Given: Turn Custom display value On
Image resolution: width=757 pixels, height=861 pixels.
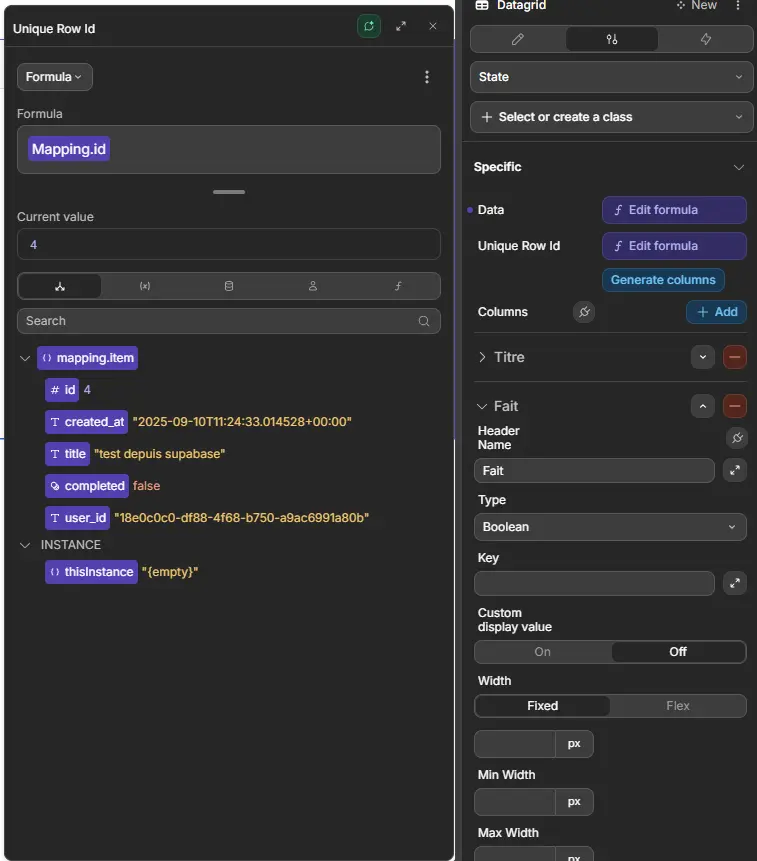Looking at the screenshot, I should pos(542,652).
